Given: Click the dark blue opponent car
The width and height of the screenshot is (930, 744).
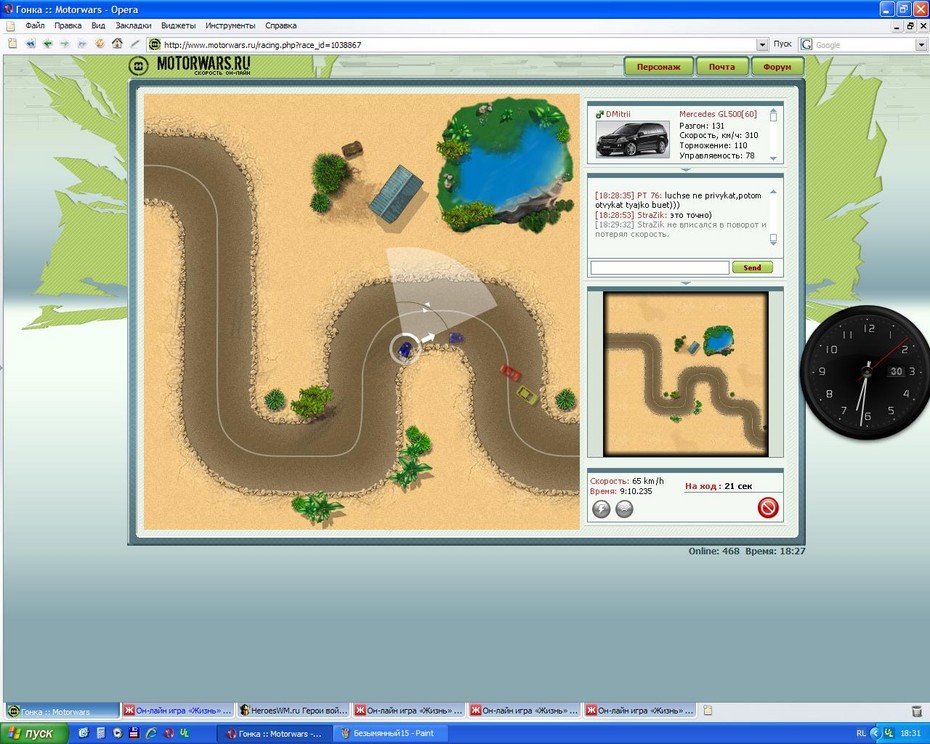Looking at the screenshot, I should pos(456,338).
